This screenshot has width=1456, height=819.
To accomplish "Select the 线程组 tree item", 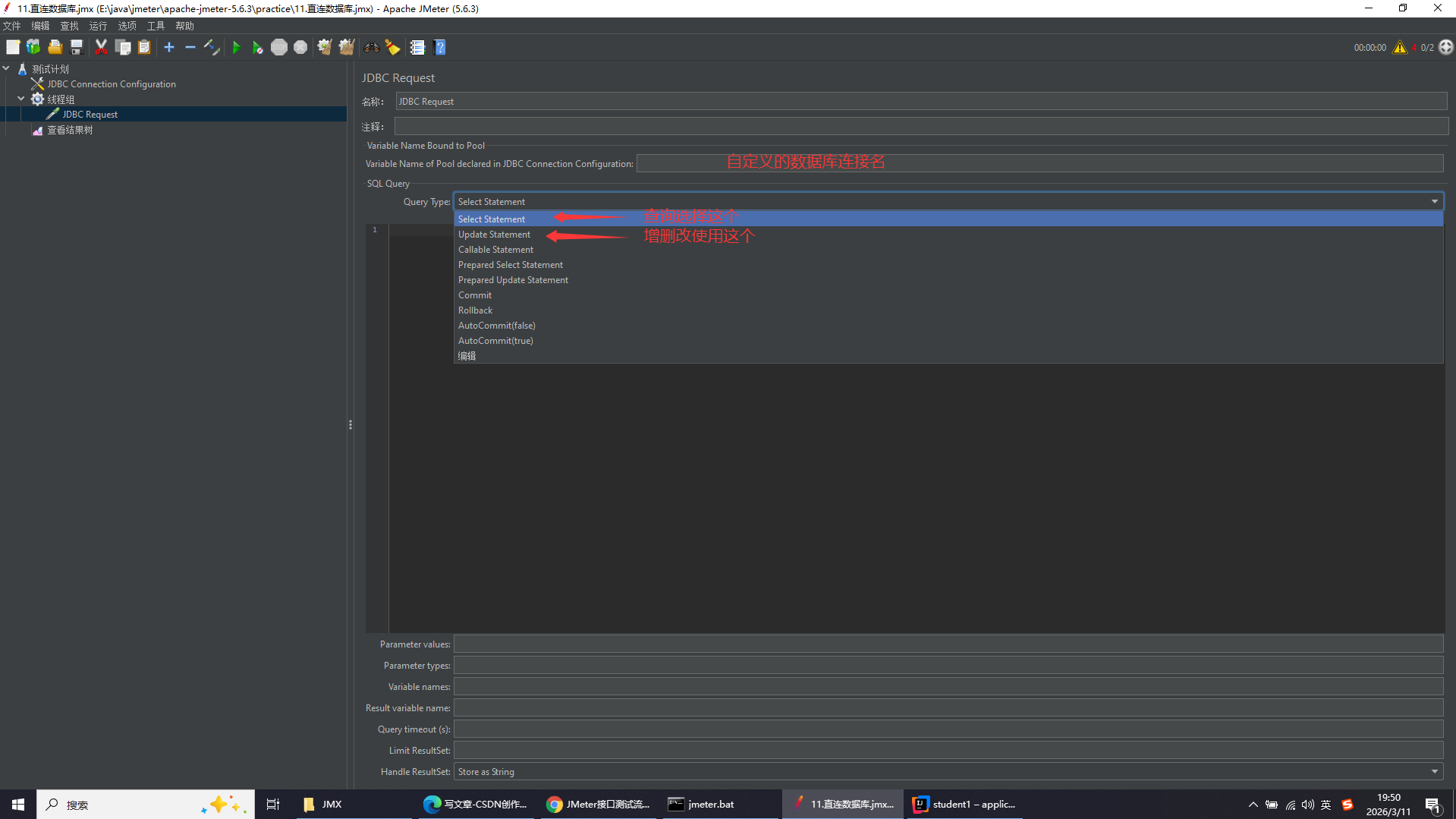I will click(61, 99).
